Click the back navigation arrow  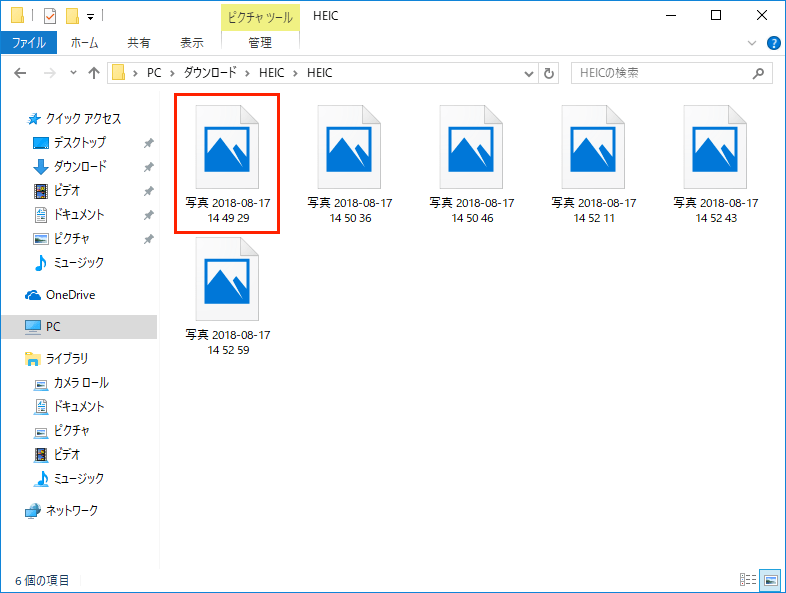pos(20,73)
